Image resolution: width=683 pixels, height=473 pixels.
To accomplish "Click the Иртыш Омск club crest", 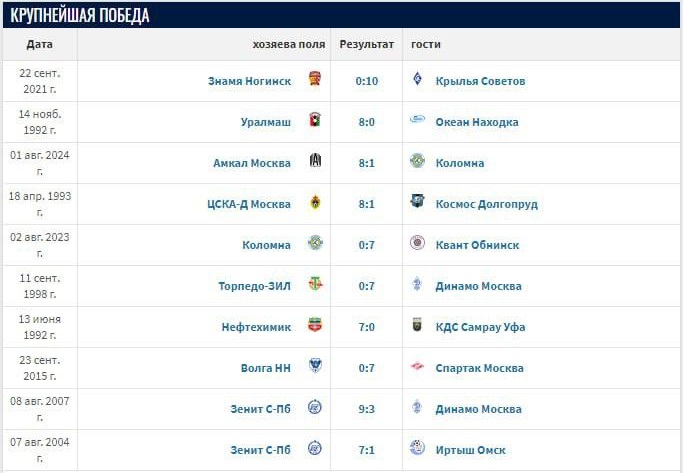I will [417, 450].
